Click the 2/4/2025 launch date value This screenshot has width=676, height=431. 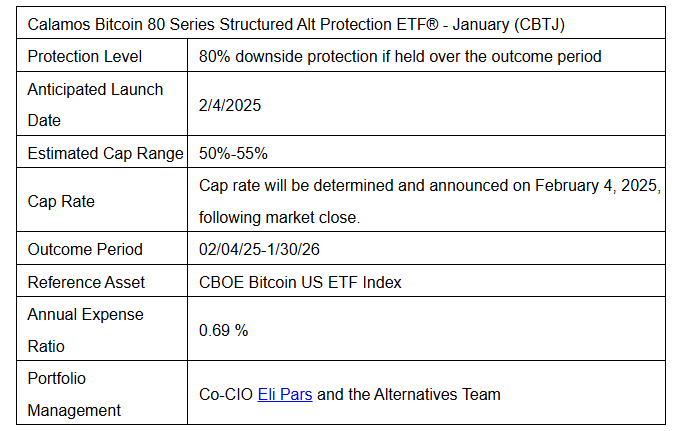(230, 106)
